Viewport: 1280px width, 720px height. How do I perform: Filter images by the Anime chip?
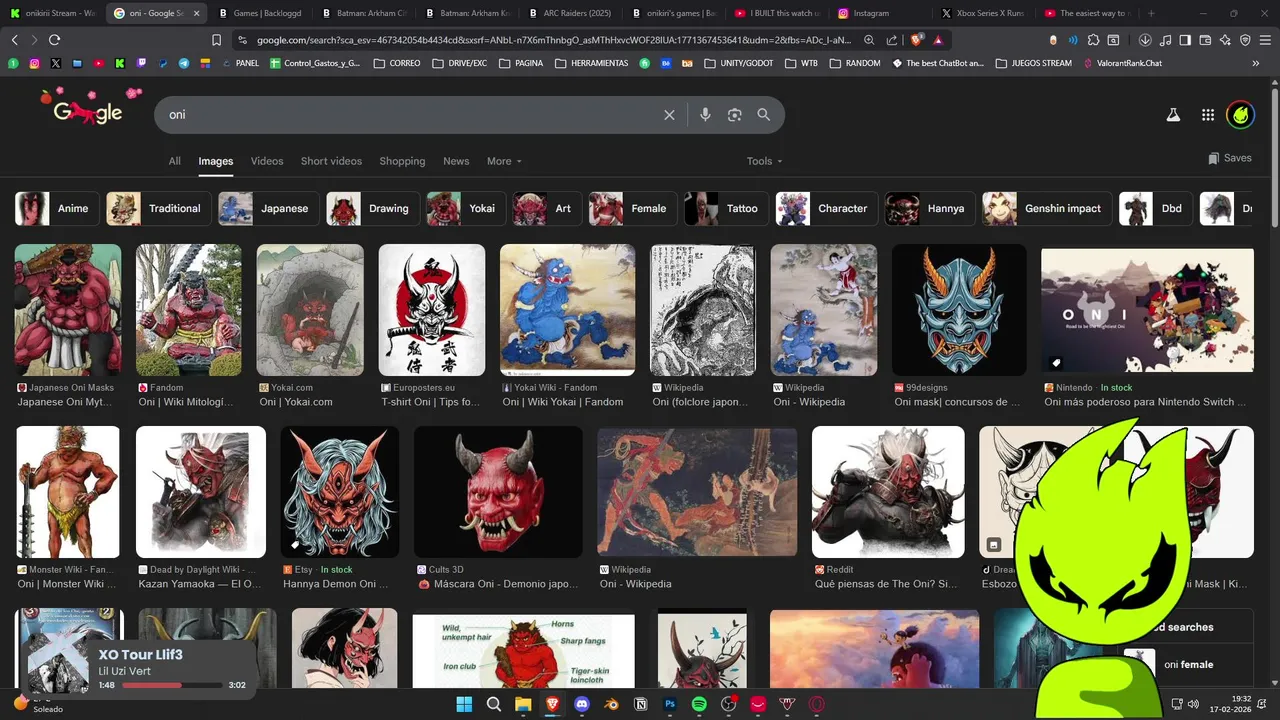pyautogui.click(x=57, y=208)
